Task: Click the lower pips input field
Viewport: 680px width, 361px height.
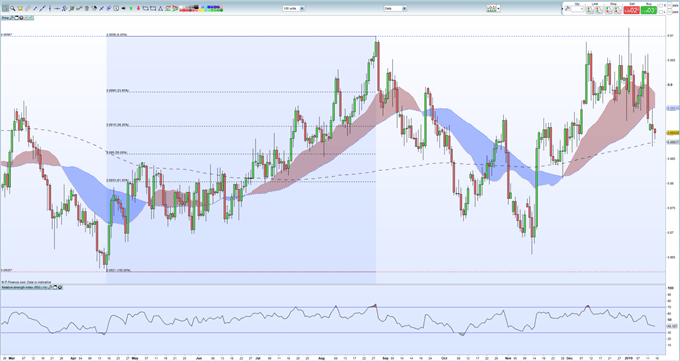Action: [670, 12]
